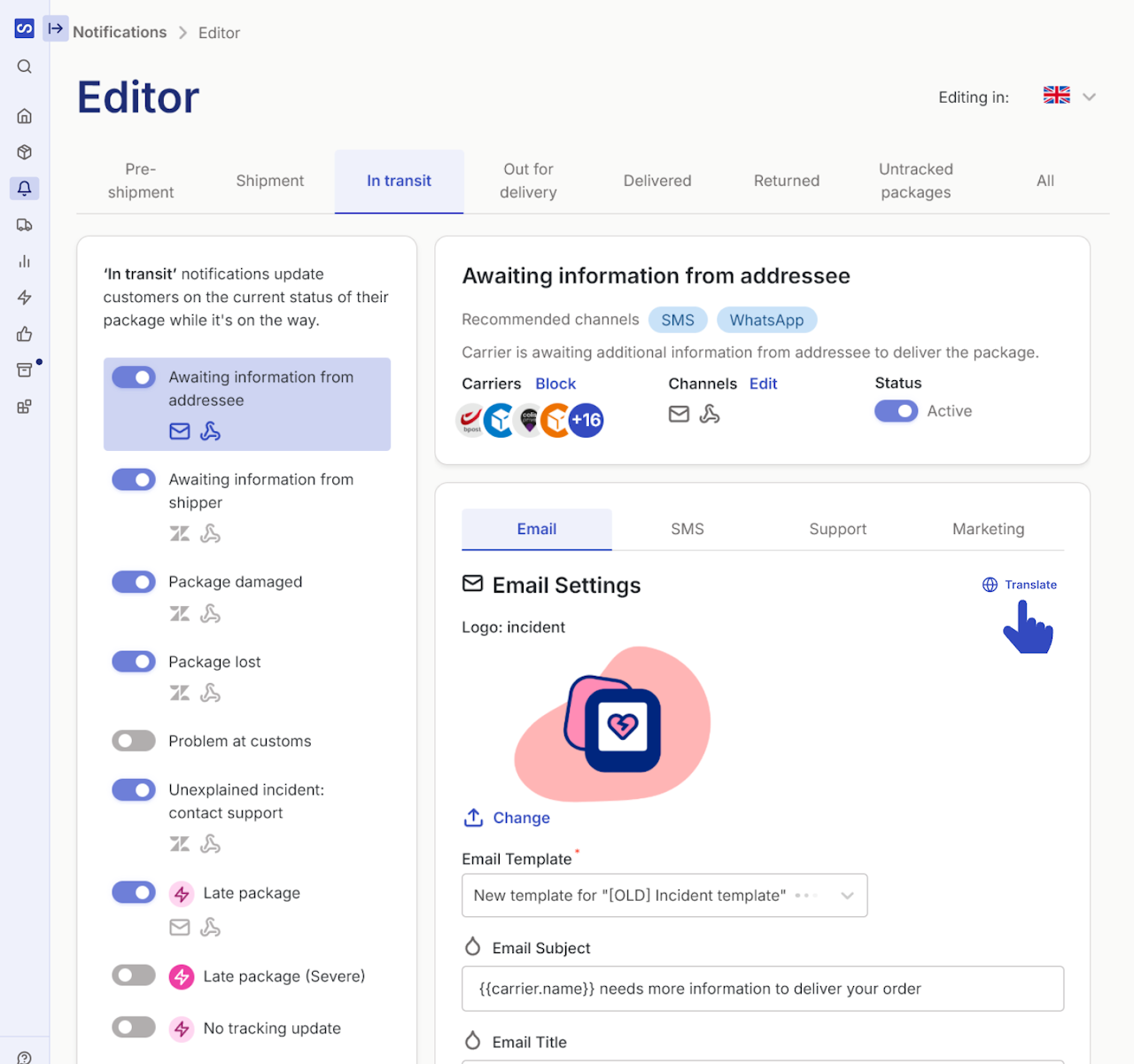Open the notifications bell in sidebar
This screenshot has height=1064, width=1134.
tap(25, 188)
